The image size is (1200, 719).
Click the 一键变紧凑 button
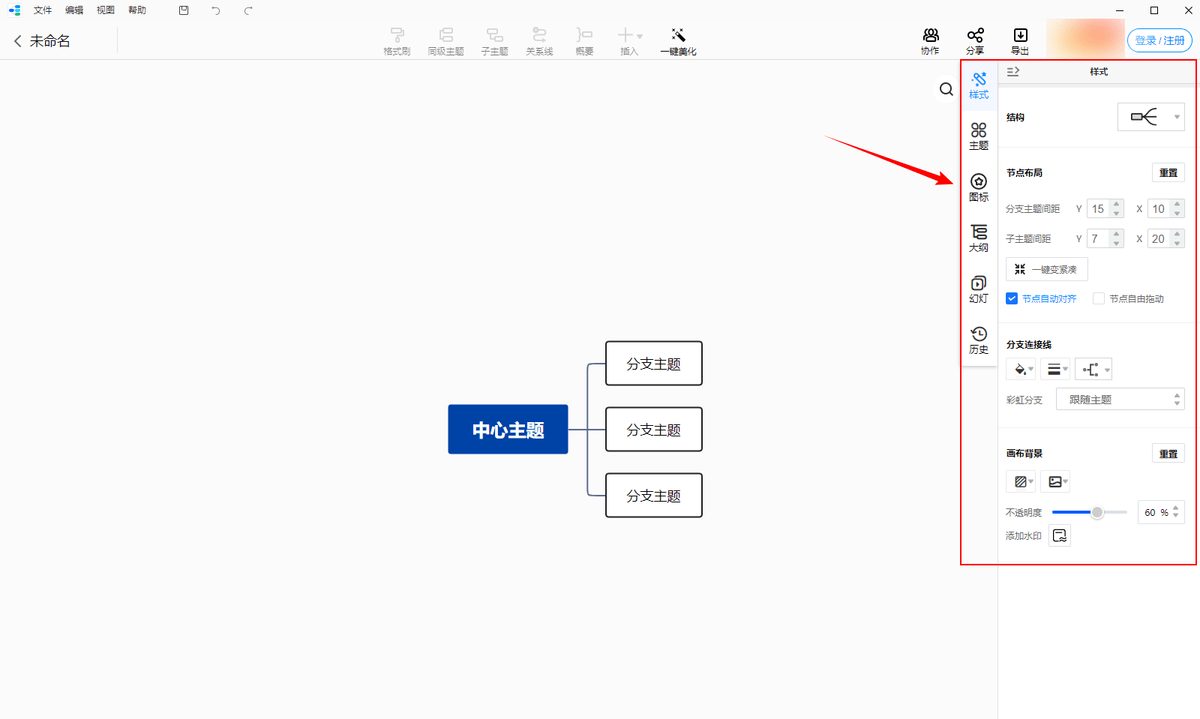tap(1046, 269)
